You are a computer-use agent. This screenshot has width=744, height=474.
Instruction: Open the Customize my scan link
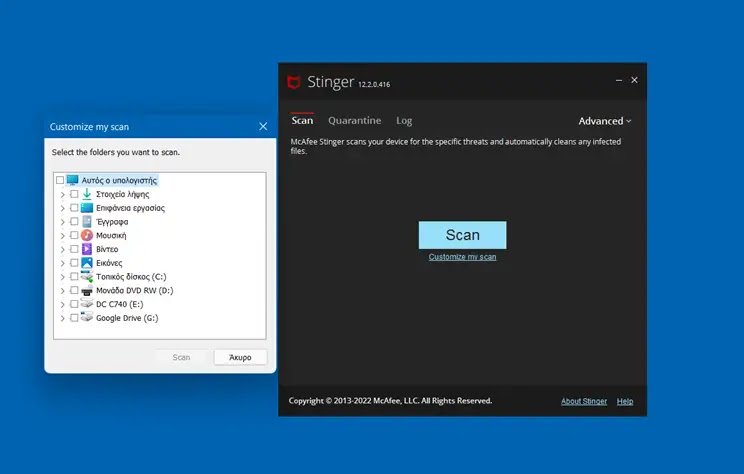462,257
